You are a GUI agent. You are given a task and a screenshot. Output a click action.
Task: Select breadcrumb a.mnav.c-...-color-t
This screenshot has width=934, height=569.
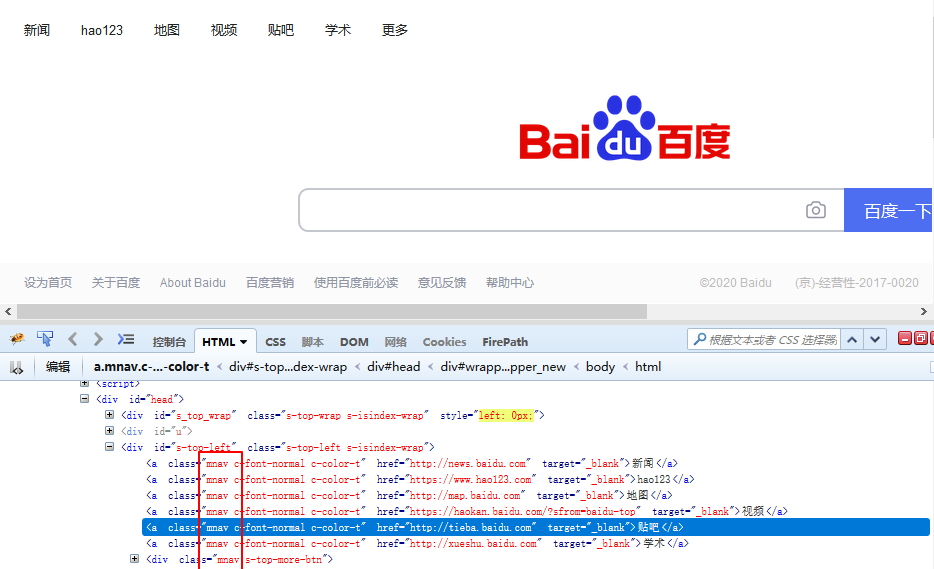click(151, 367)
